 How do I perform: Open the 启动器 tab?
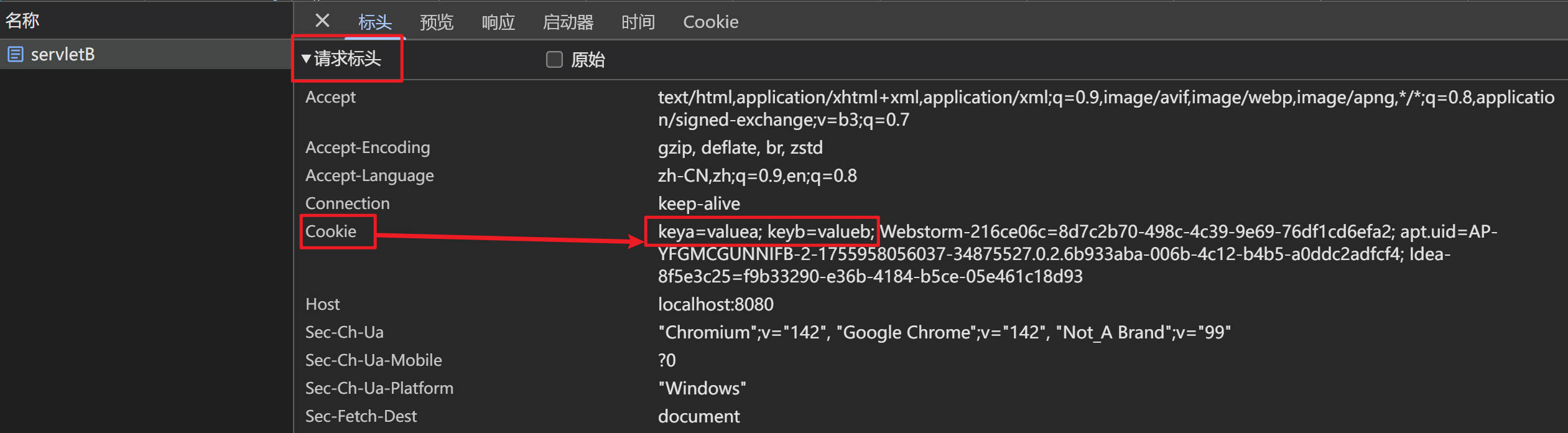(x=567, y=22)
